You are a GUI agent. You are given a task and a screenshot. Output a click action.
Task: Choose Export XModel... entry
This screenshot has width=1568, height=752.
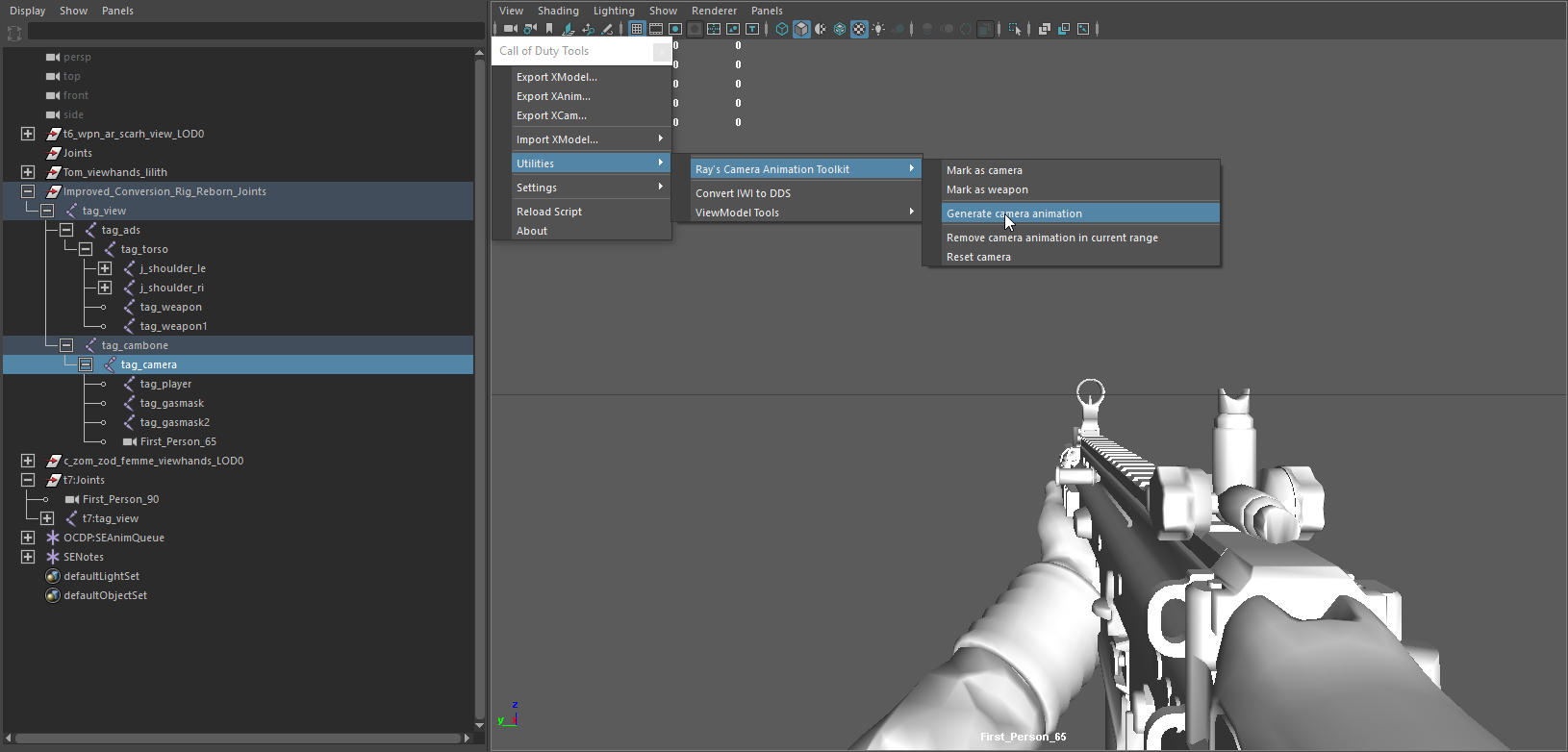pos(590,77)
